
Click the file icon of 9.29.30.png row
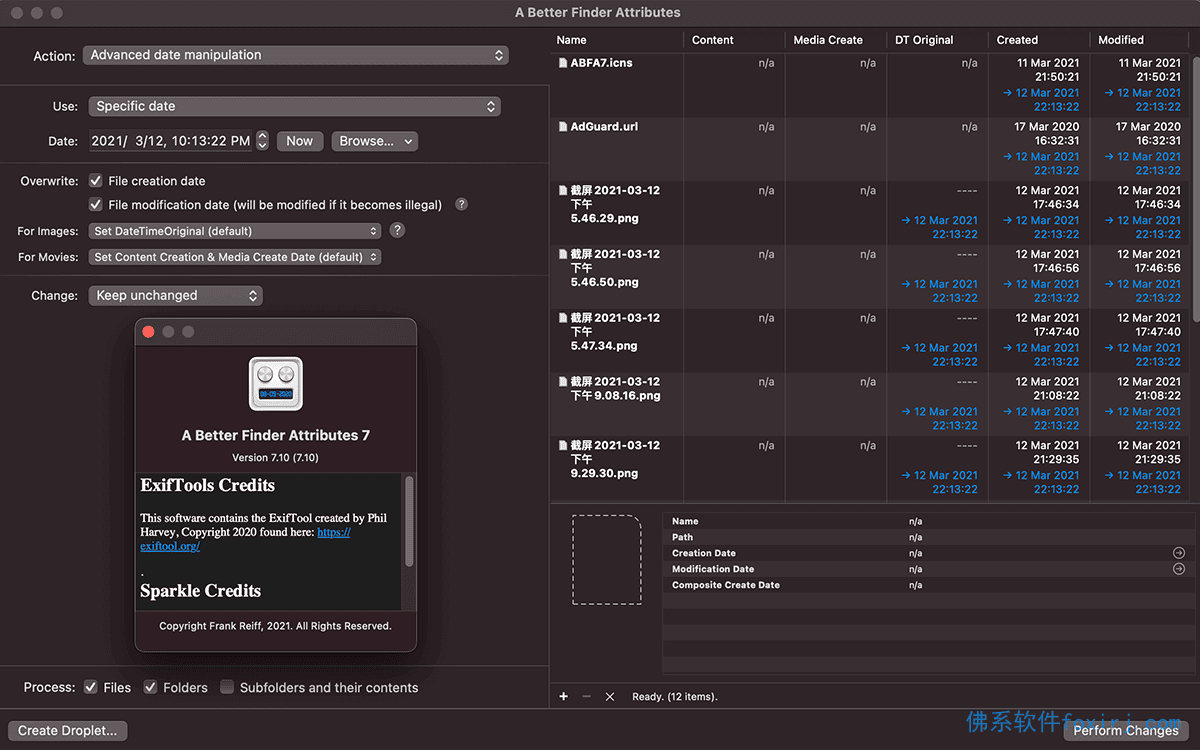point(562,446)
